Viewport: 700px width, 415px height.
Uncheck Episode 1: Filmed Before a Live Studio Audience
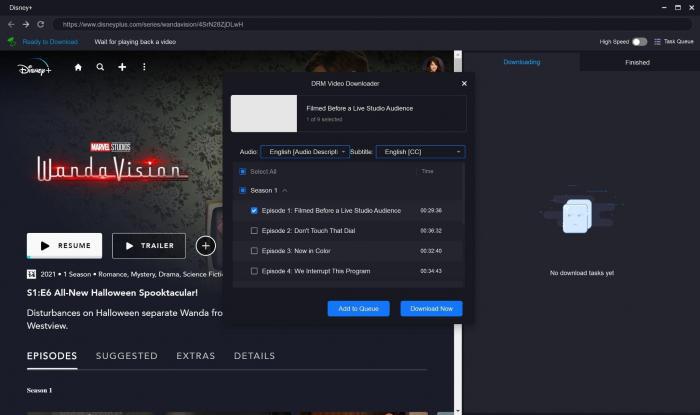pos(254,211)
